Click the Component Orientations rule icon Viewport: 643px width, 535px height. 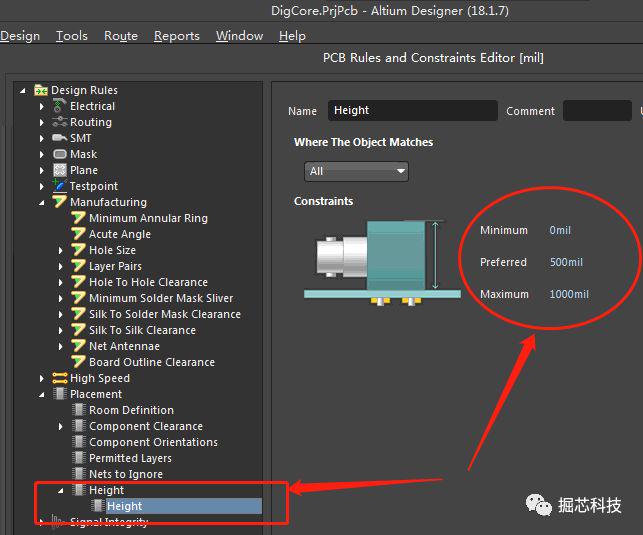pos(79,442)
